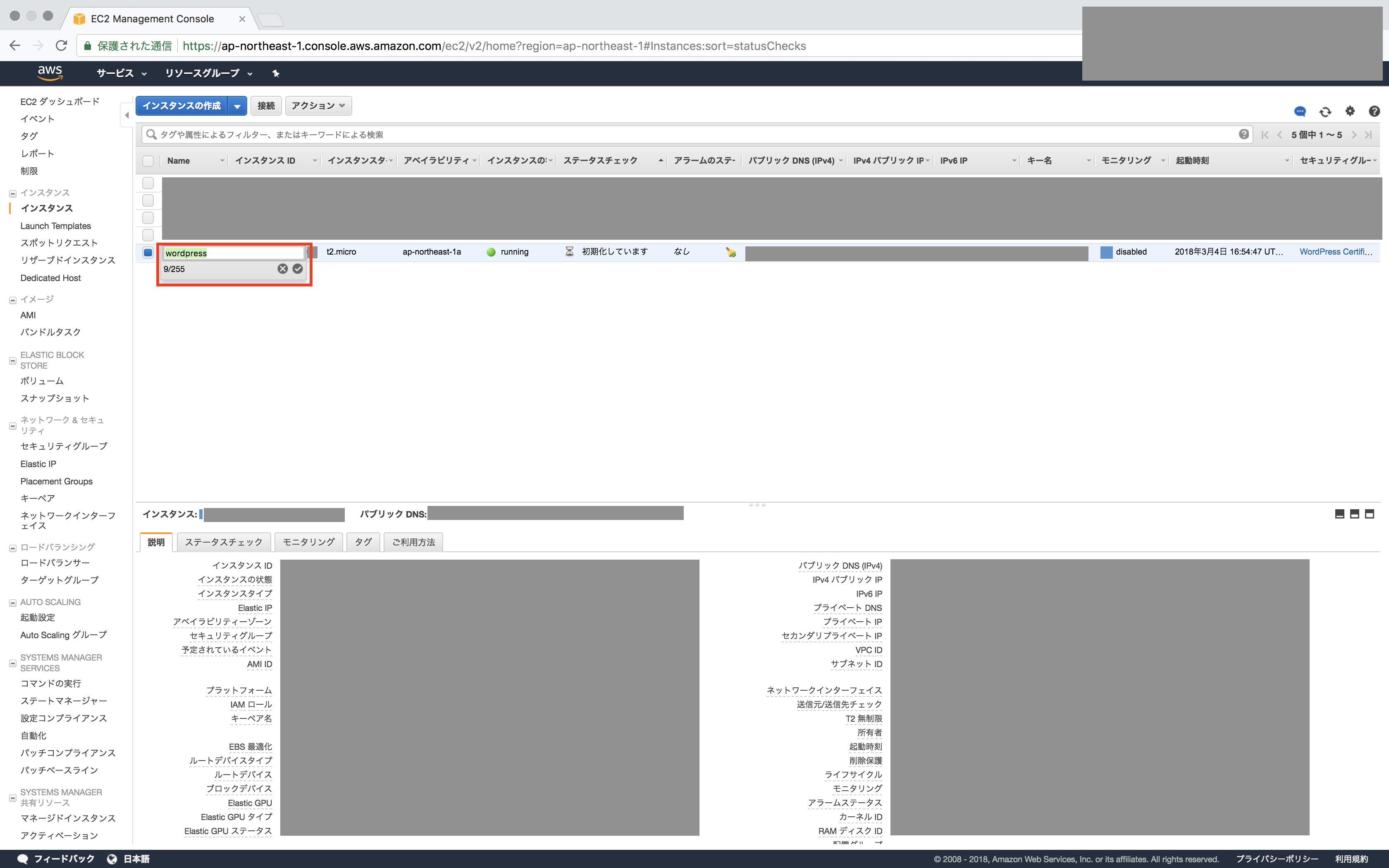This screenshot has height=868, width=1389.
Task: Open table settings gear icon
Action: 1350,111
